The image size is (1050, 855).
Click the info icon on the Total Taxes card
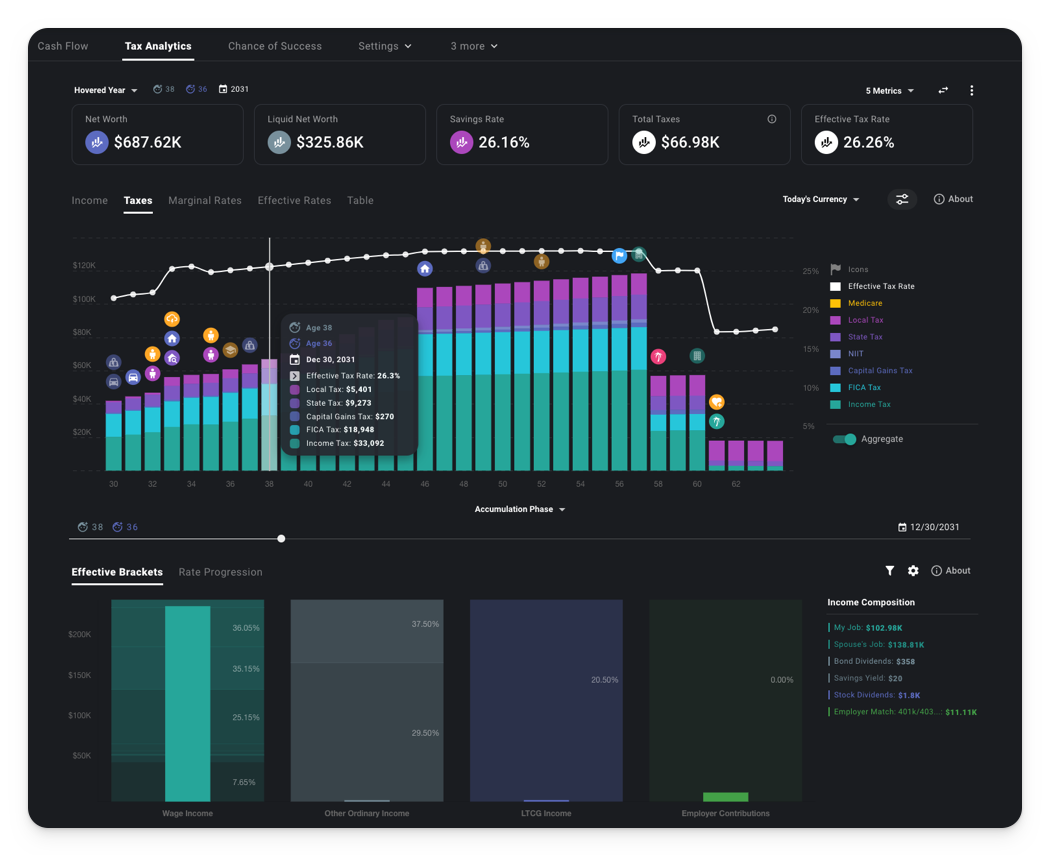[x=771, y=118]
